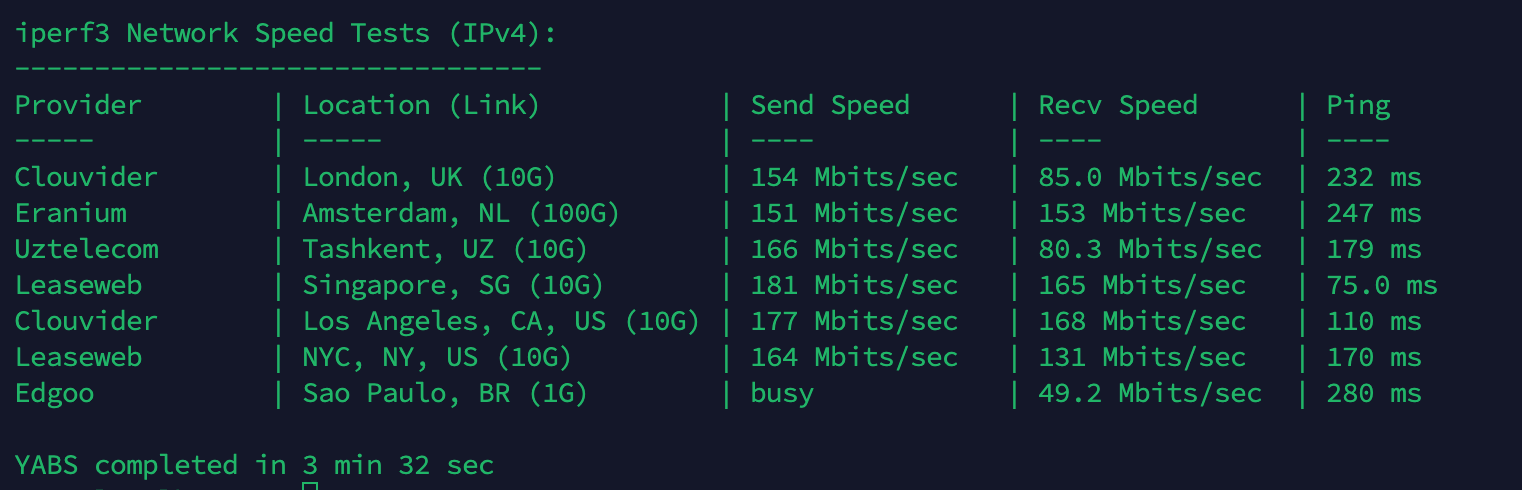This screenshot has height=490, width=1522.
Task: Click 'NYC, NY, US (10G)' location text
Action: click(437, 357)
